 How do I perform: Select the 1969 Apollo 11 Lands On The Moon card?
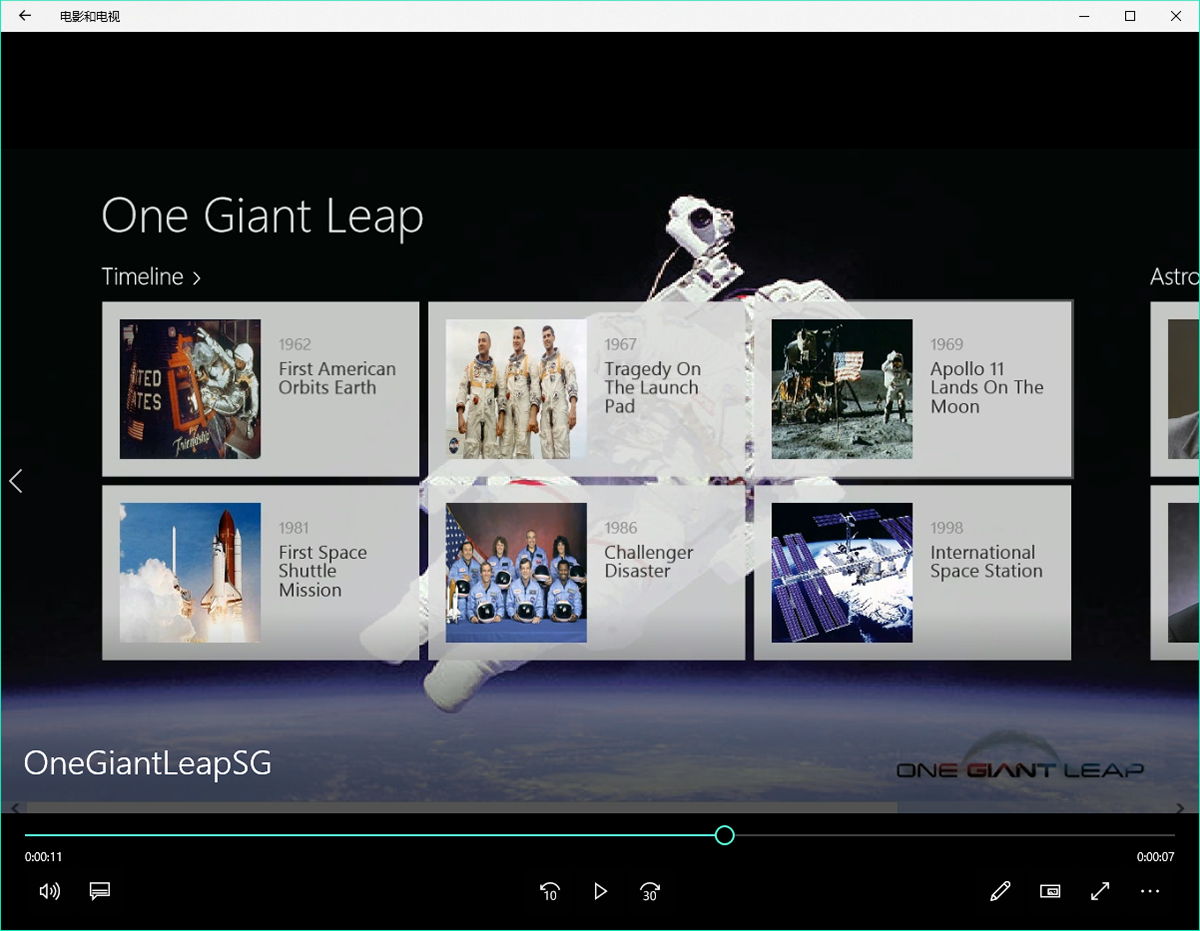(913, 389)
